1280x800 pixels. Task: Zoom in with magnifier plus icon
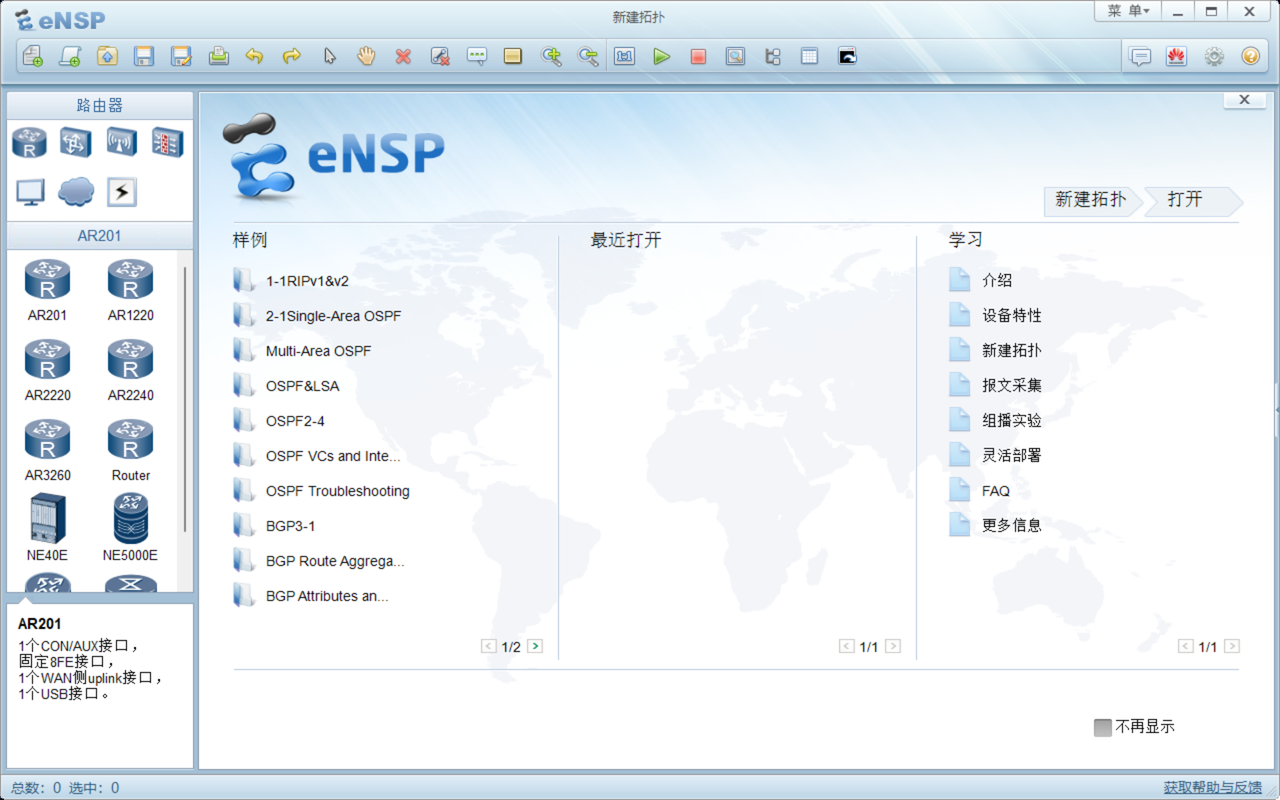coord(551,56)
